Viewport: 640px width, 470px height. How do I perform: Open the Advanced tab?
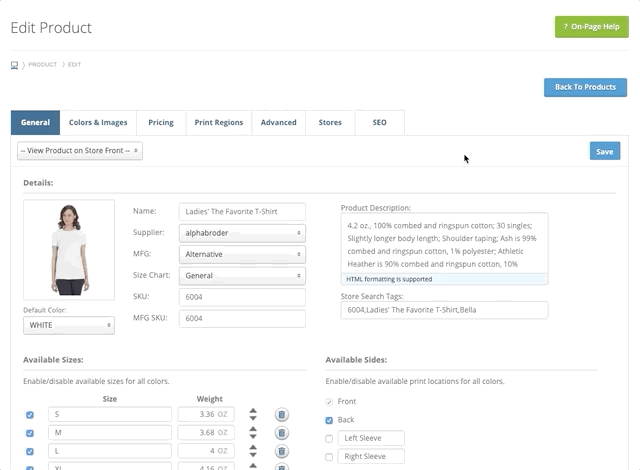tap(279, 122)
